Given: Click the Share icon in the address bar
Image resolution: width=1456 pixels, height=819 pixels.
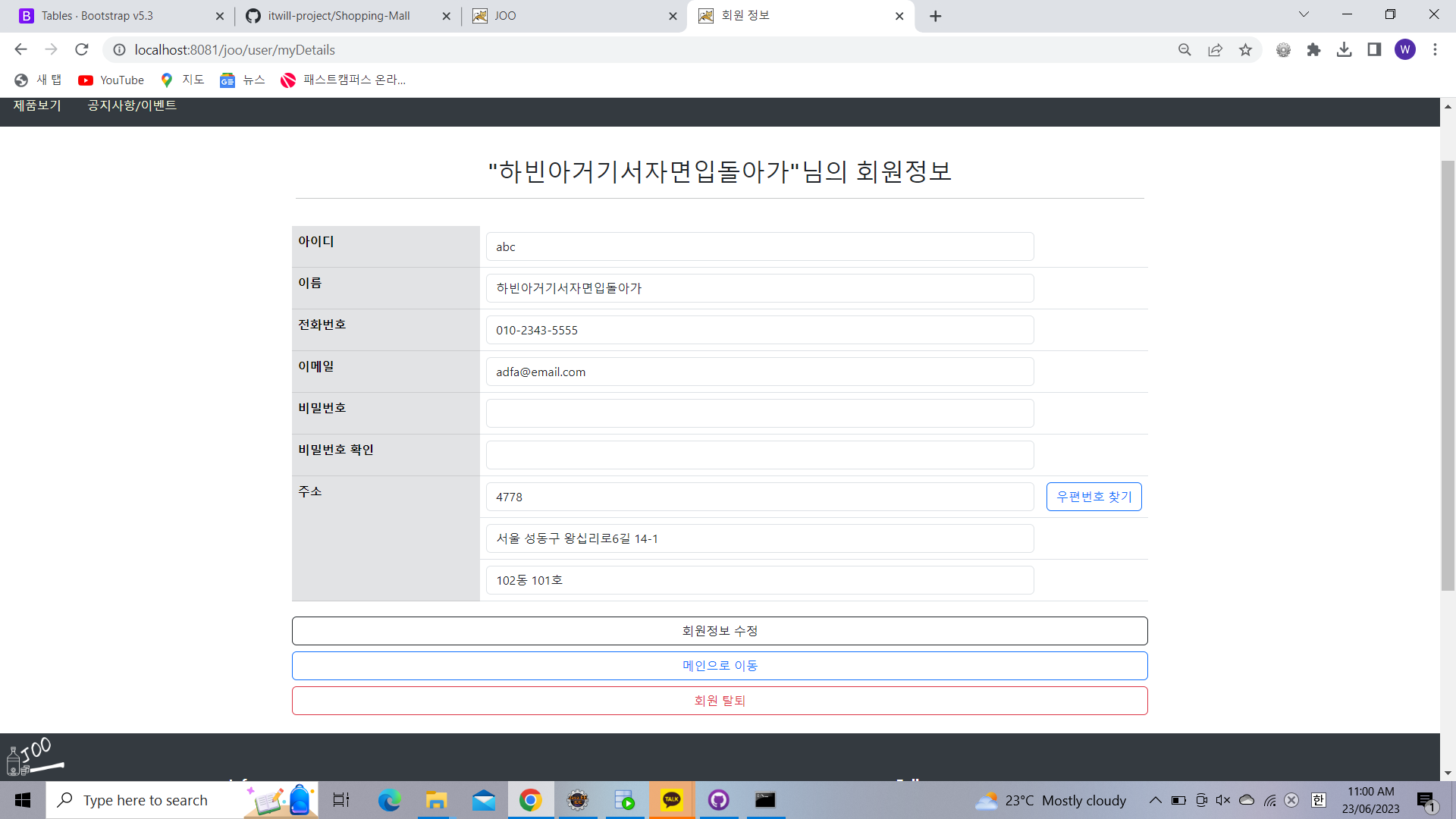Looking at the screenshot, I should click(x=1216, y=49).
